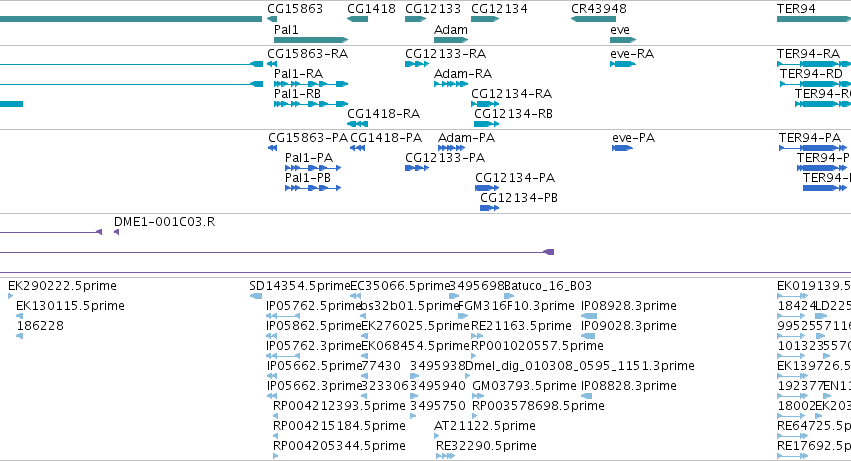Select the IP05762.3prime EST label
Viewport: 851px width, 461px height.
pos(314,346)
